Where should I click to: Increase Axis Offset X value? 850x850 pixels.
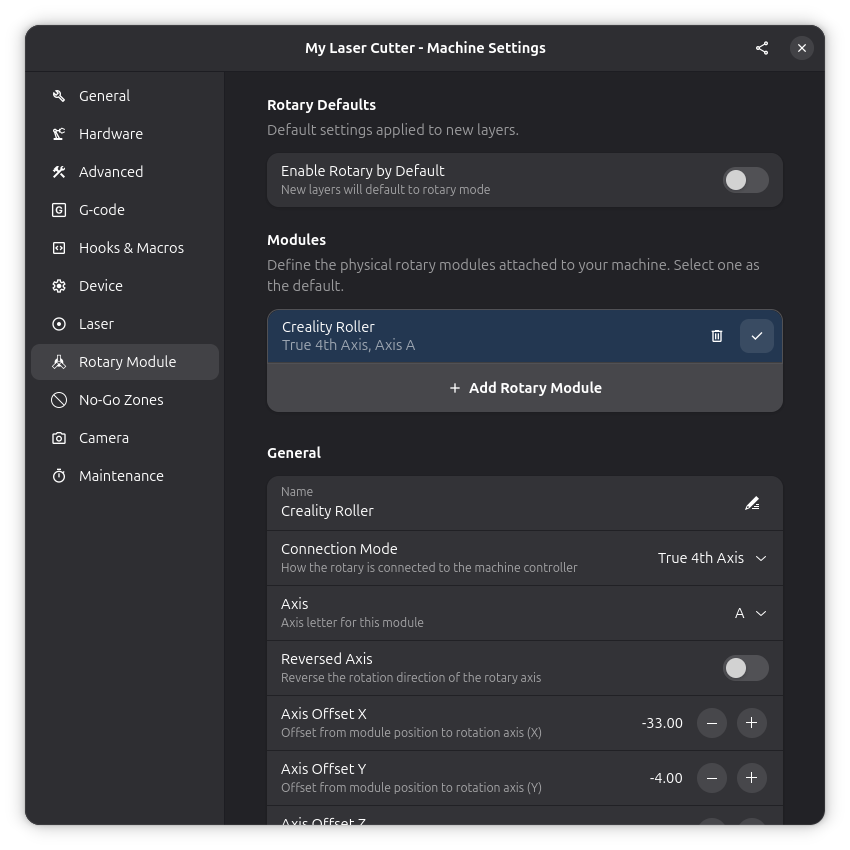click(x=751, y=723)
